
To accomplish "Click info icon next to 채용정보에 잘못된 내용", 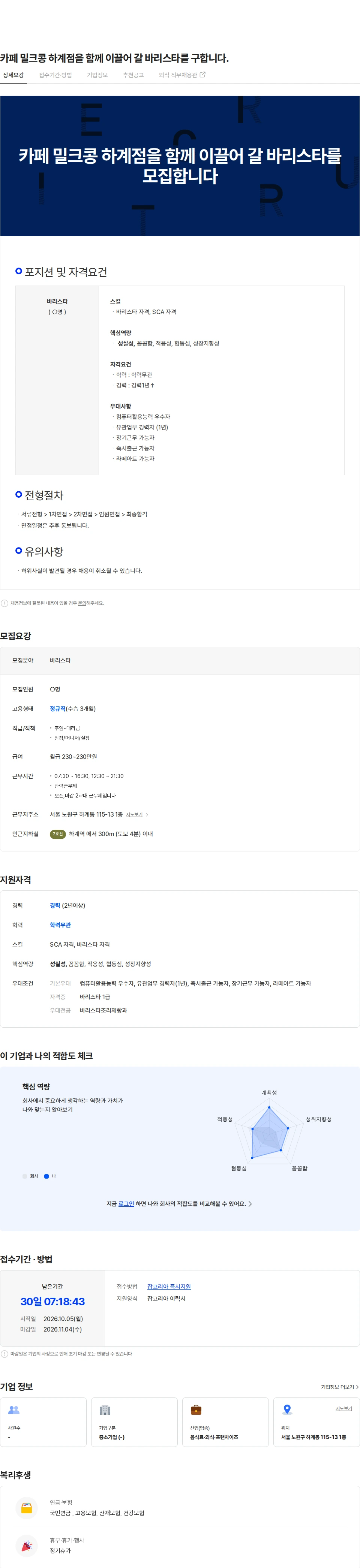I will pos(4,603).
